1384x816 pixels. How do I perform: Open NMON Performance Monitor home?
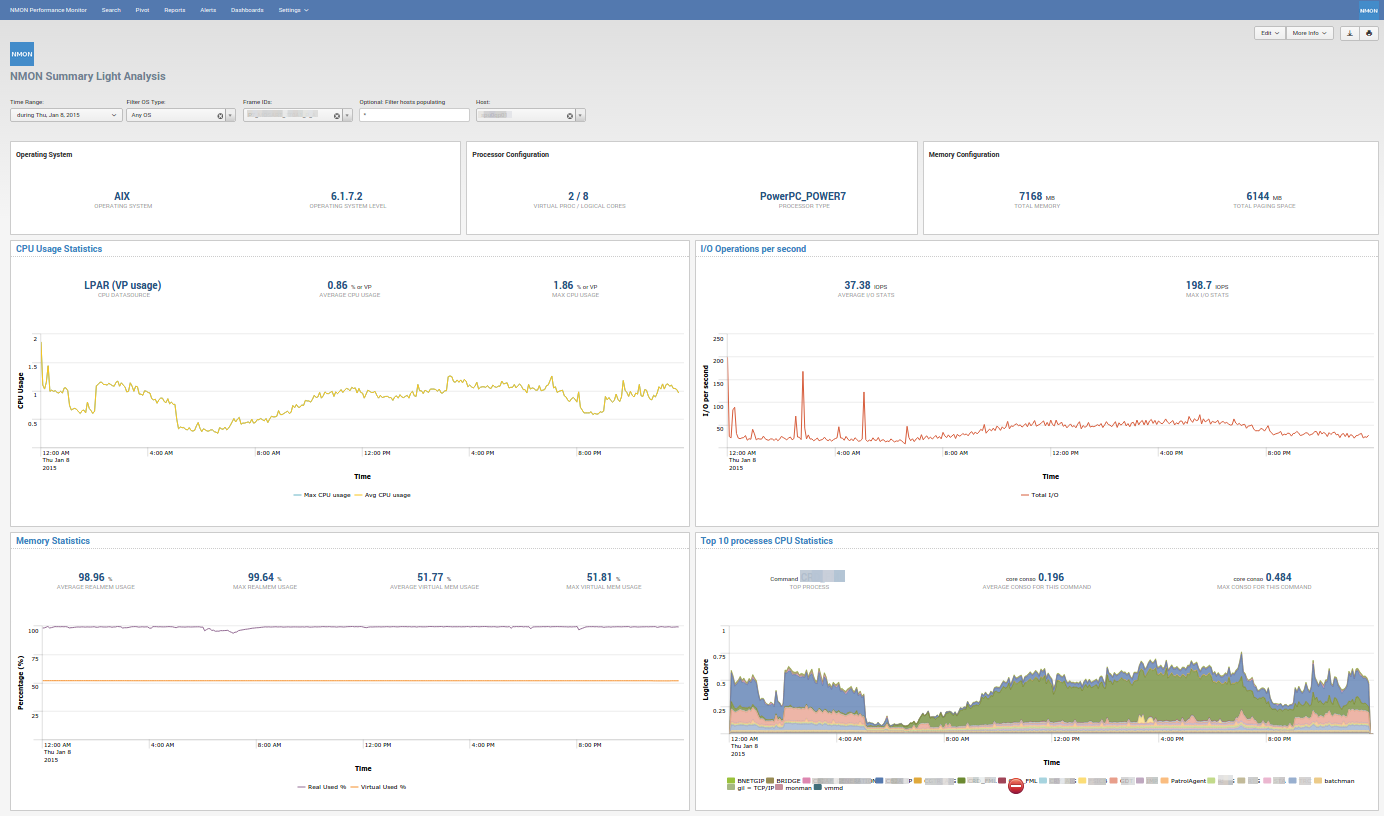49,10
